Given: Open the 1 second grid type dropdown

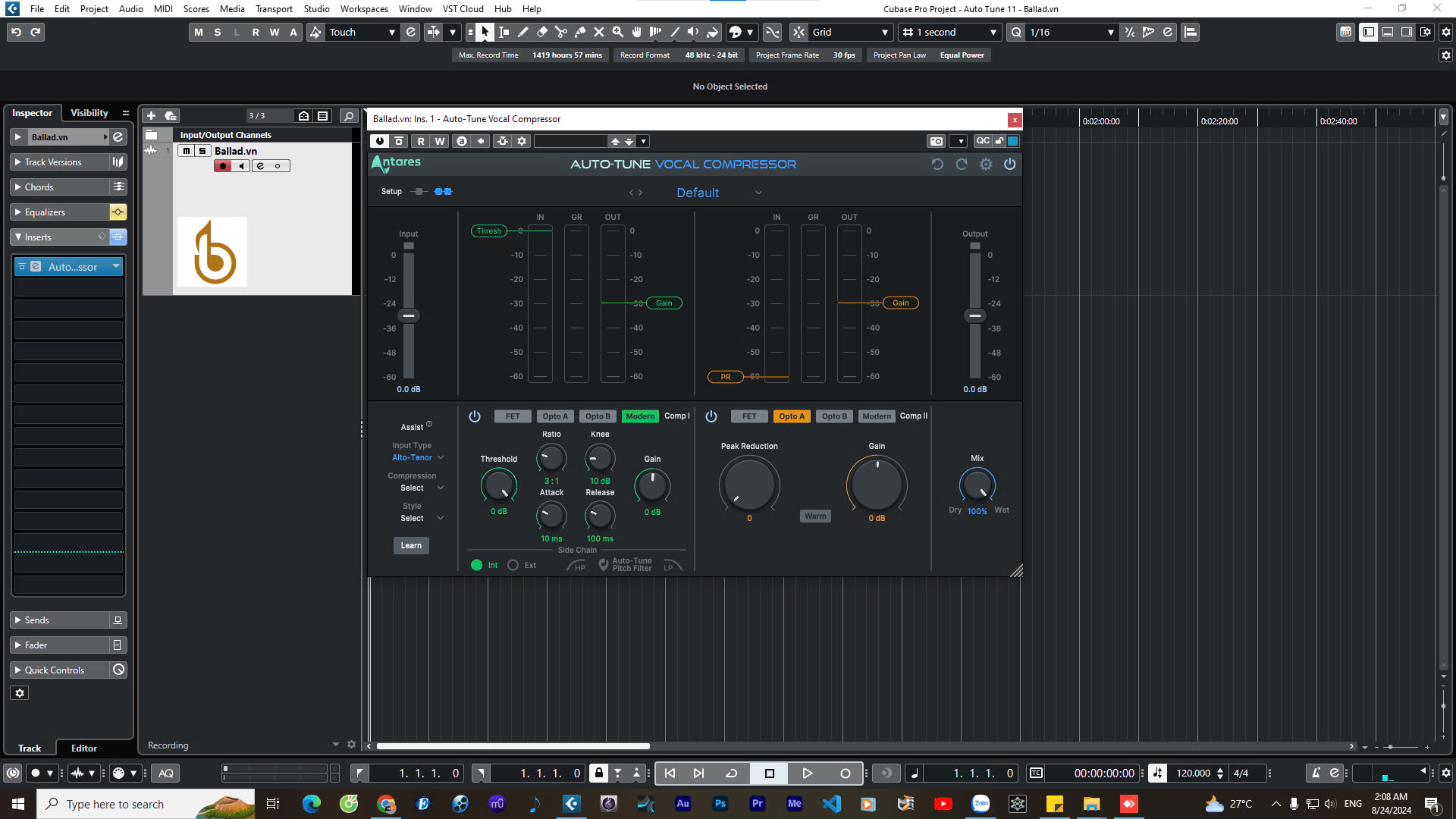Looking at the screenshot, I should tap(950, 32).
